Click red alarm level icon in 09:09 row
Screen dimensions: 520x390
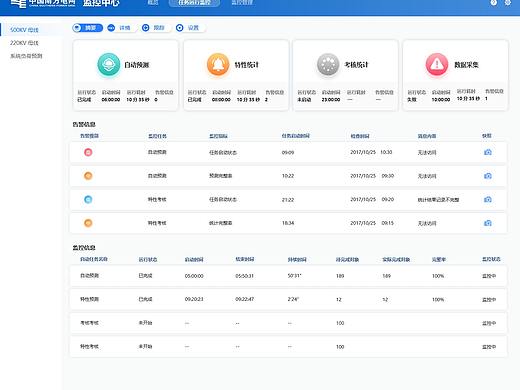pos(88,152)
